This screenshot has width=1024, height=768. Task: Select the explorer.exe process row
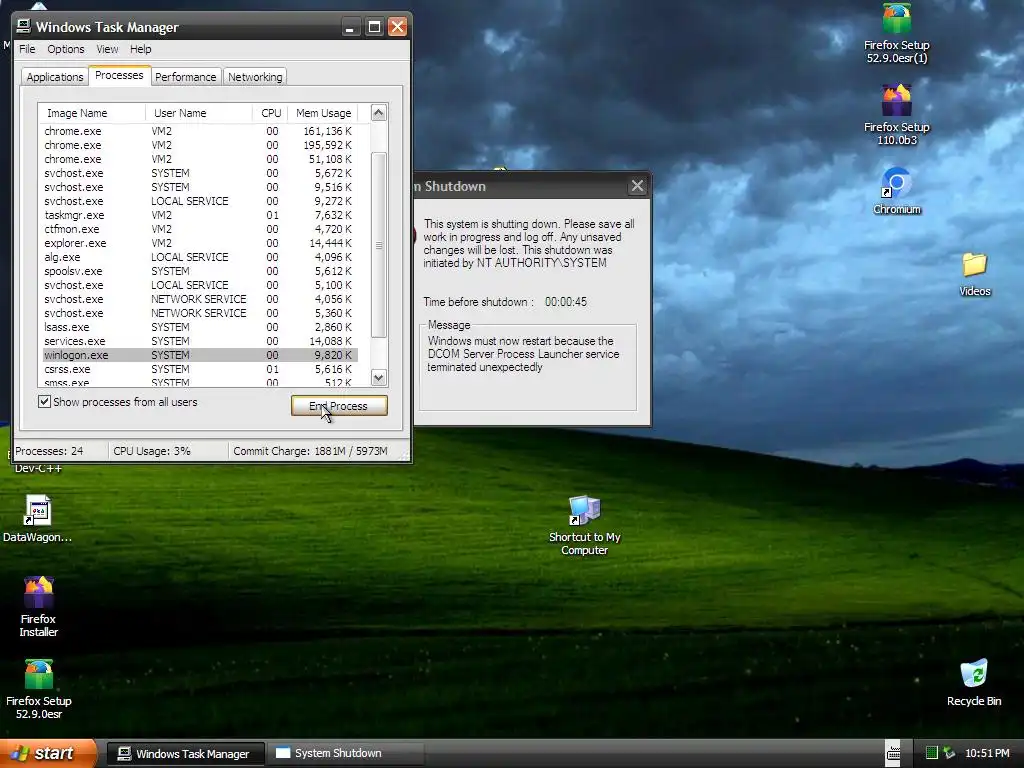coord(199,243)
